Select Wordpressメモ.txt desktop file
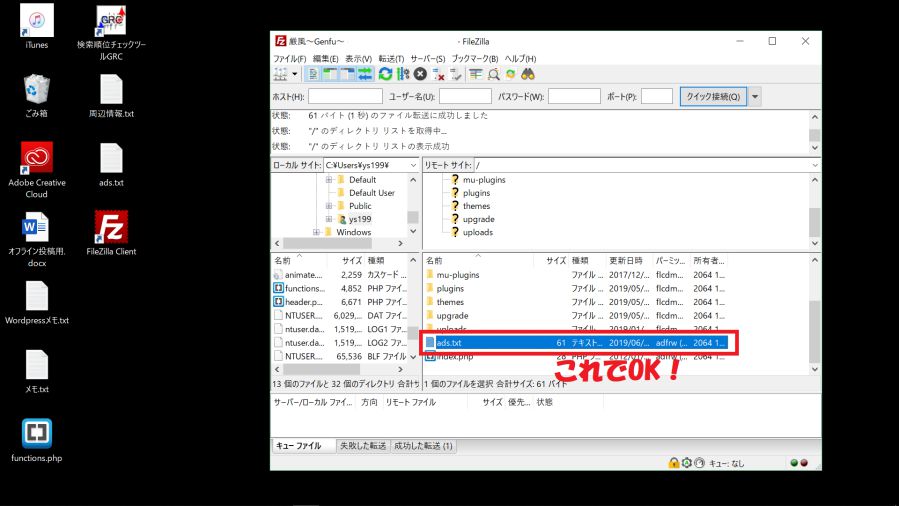The height and width of the screenshot is (506, 899). [37, 303]
